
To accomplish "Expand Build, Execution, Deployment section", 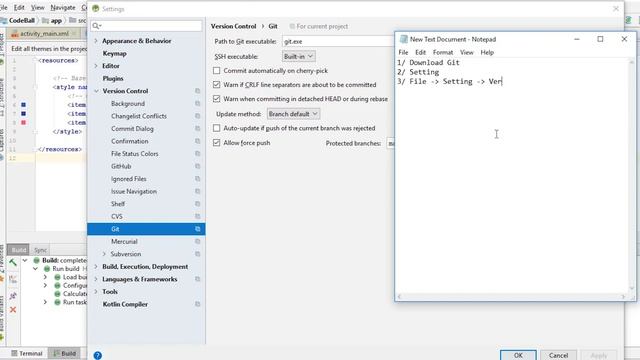I will [96, 267].
